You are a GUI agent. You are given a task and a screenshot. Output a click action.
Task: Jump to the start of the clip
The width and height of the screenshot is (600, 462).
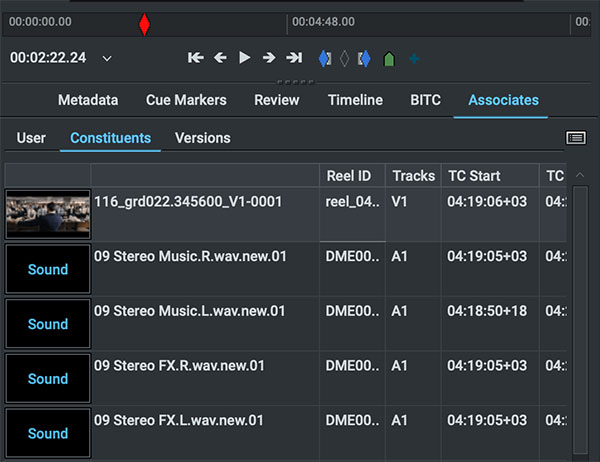point(196,58)
